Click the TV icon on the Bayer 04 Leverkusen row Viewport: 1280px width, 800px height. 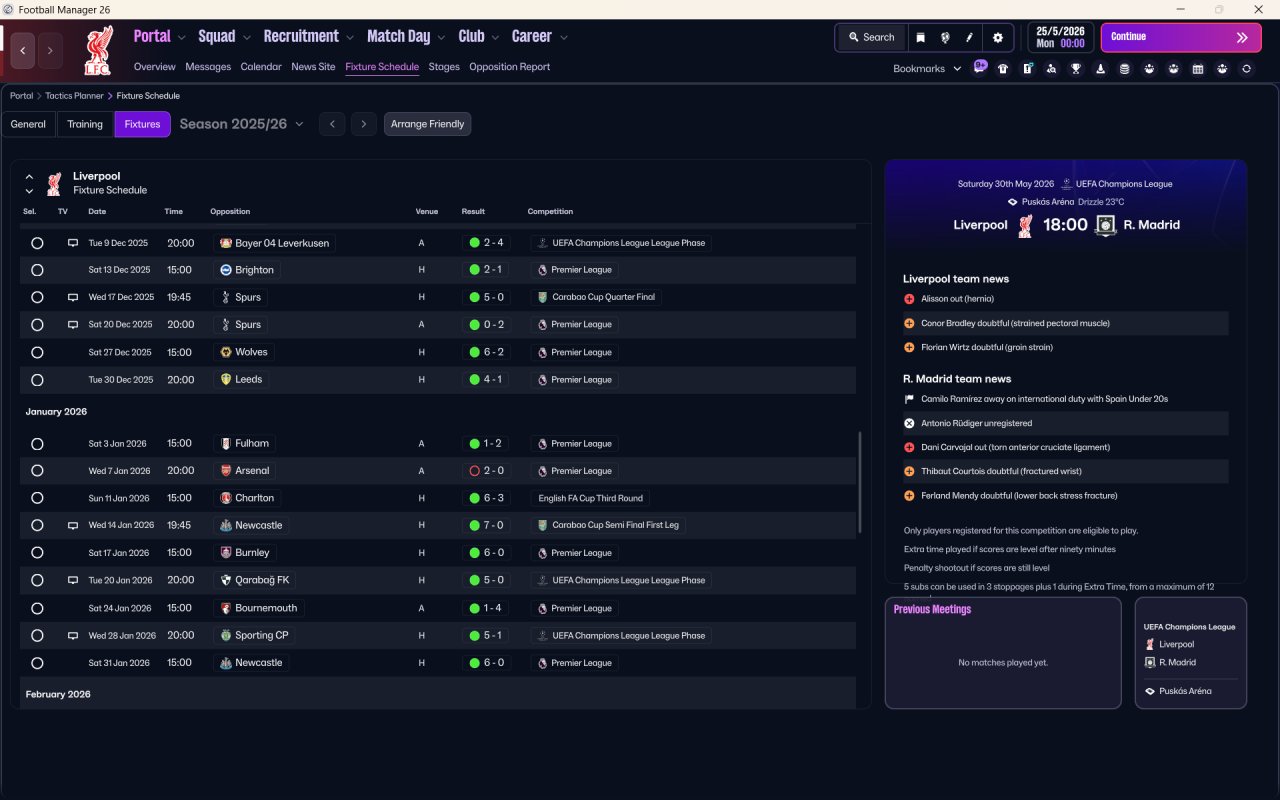click(73, 243)
